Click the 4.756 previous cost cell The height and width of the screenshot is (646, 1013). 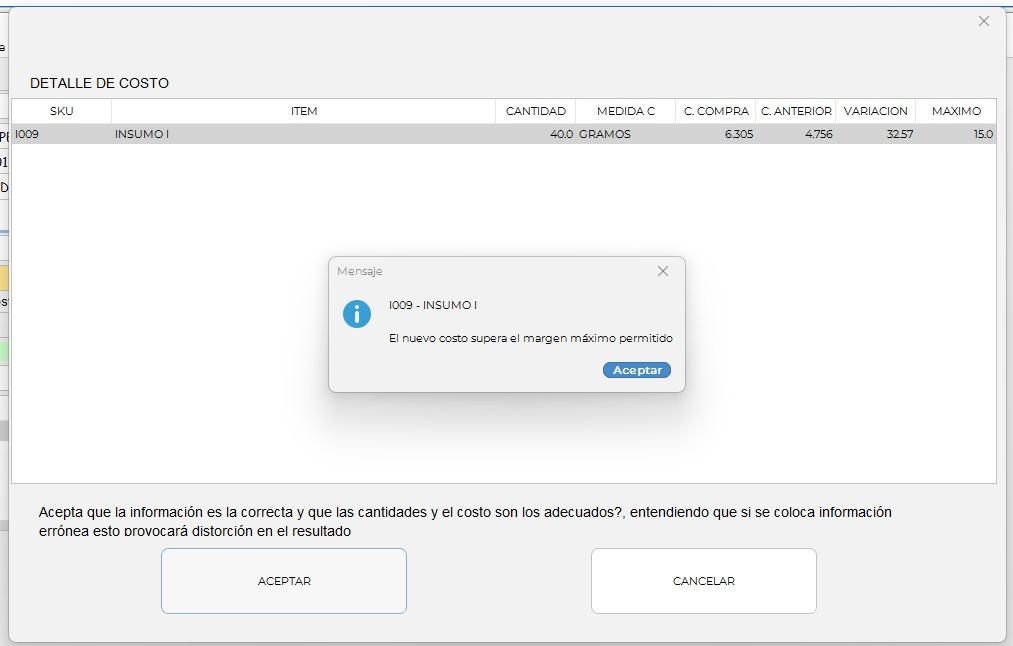point(796,134)
